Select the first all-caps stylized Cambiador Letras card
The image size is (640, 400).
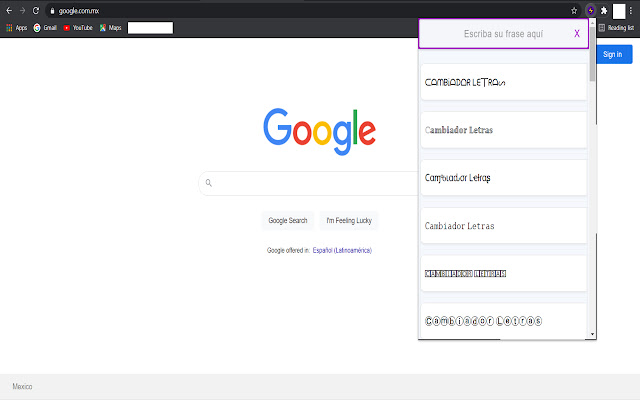pyautogui.click(x=504, y=82)
